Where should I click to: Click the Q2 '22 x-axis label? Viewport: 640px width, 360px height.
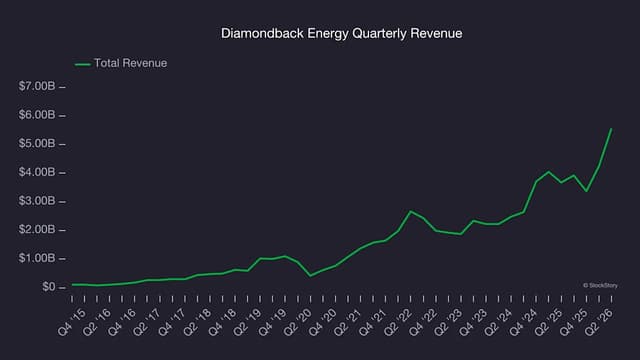tap(398, 322)
